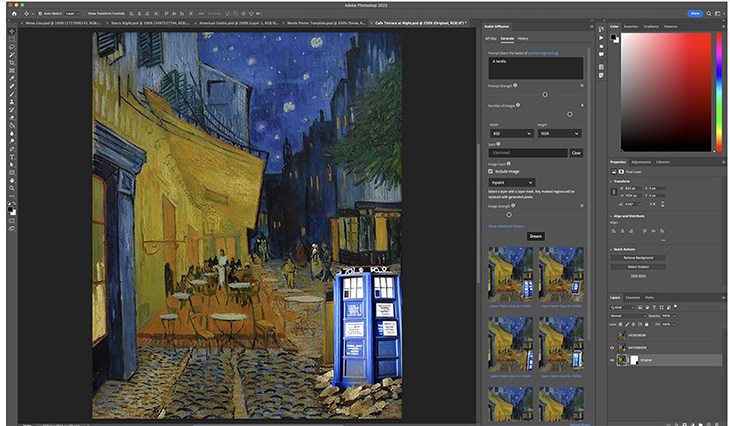Toggle the width-height link icon in Transform
Screen dimensions: 730x426
point(614,192)
